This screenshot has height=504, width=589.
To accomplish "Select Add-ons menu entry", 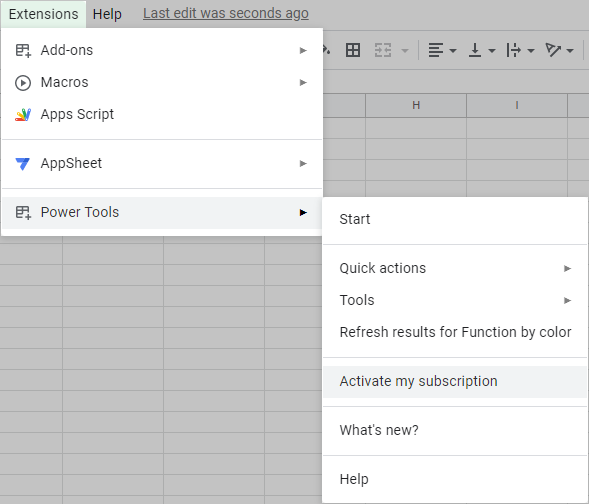I will pos(162,50).
